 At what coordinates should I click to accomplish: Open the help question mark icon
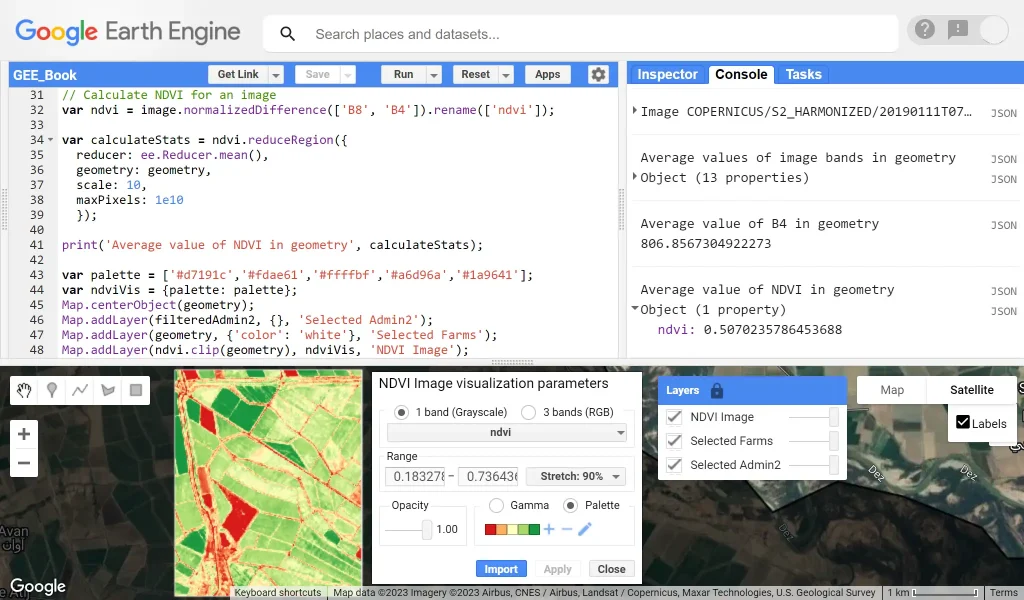(924, 29)
